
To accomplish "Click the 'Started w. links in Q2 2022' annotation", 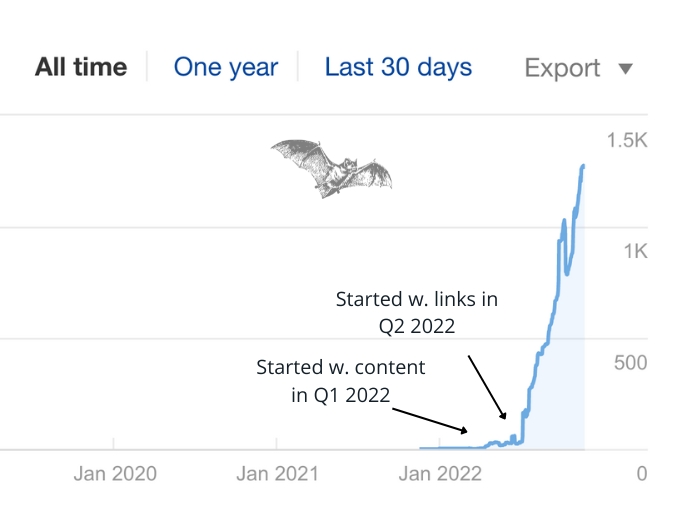I will pos(417,312).
